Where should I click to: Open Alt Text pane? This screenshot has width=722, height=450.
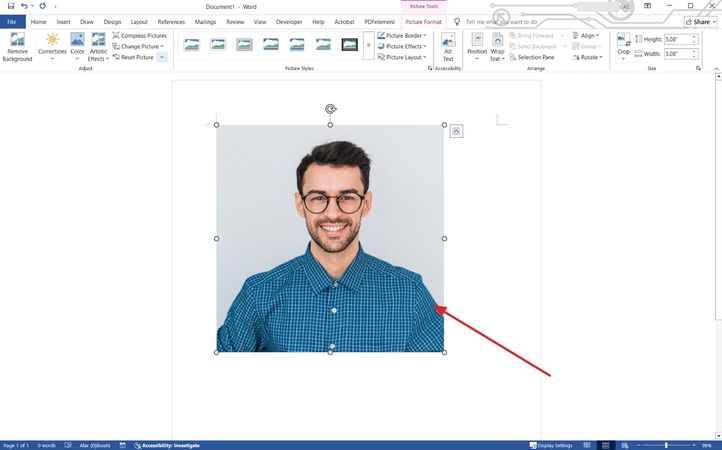point(448,47)
